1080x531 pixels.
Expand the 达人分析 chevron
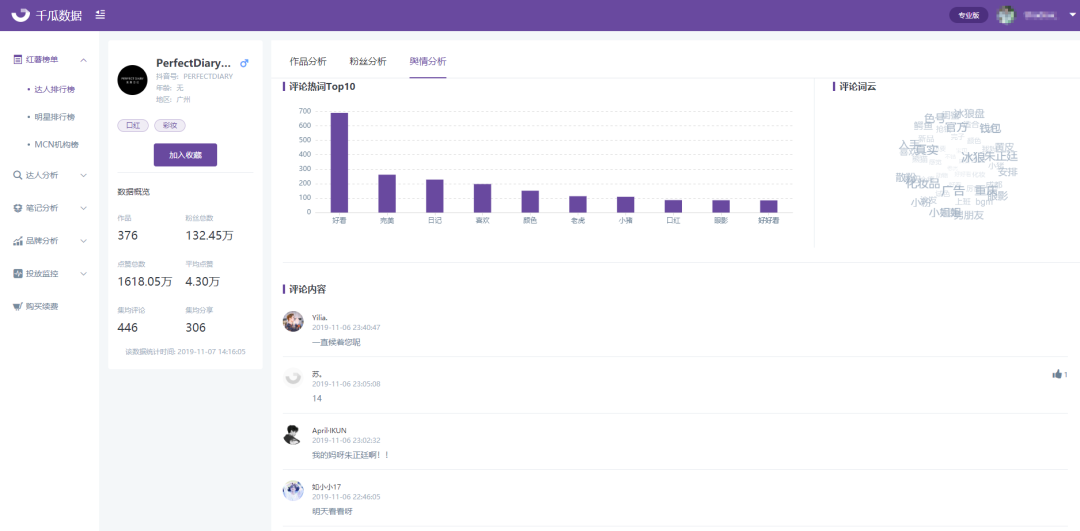coord(83,175)
